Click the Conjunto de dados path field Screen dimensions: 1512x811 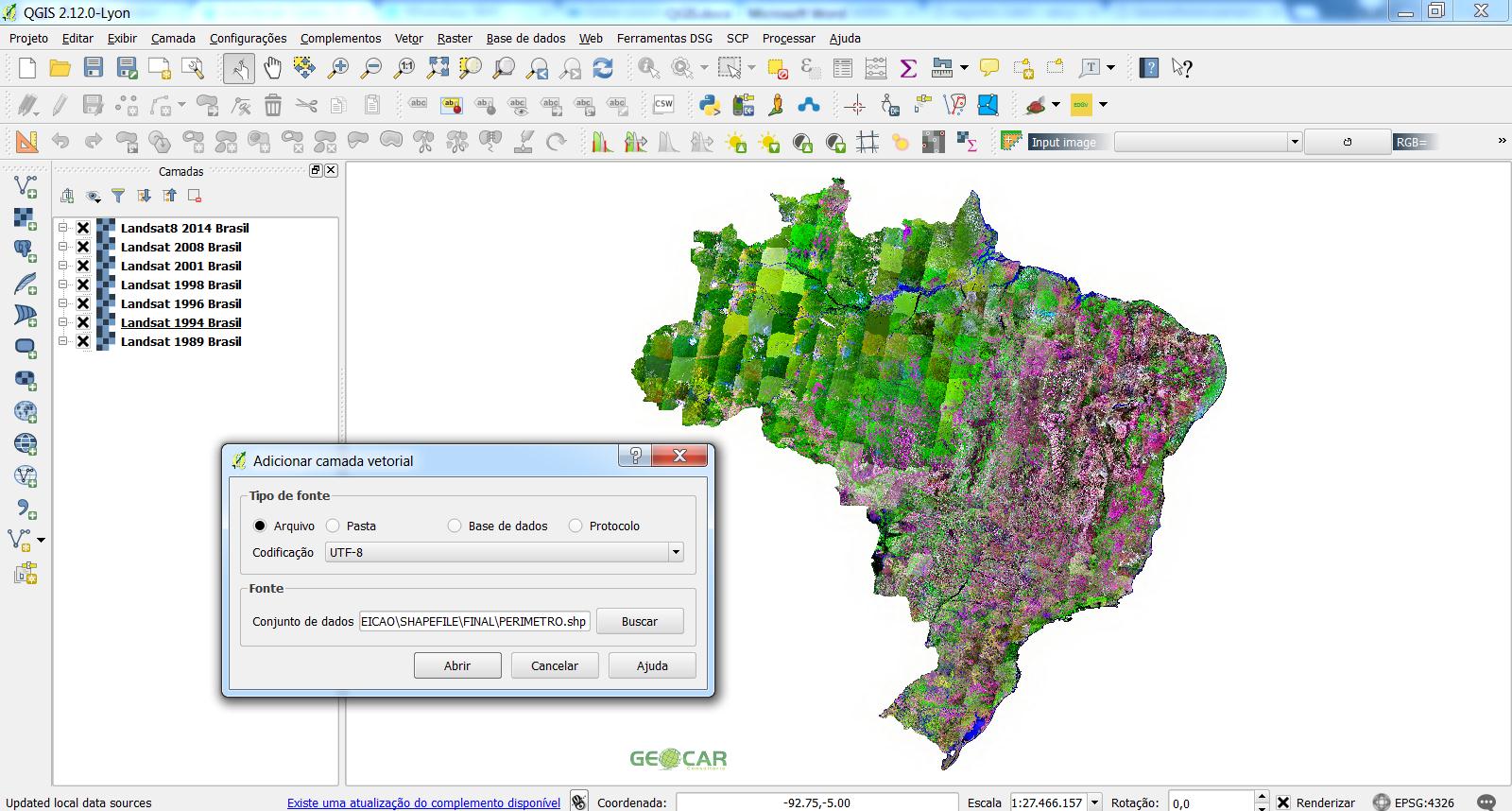click(x=474, y=621)
